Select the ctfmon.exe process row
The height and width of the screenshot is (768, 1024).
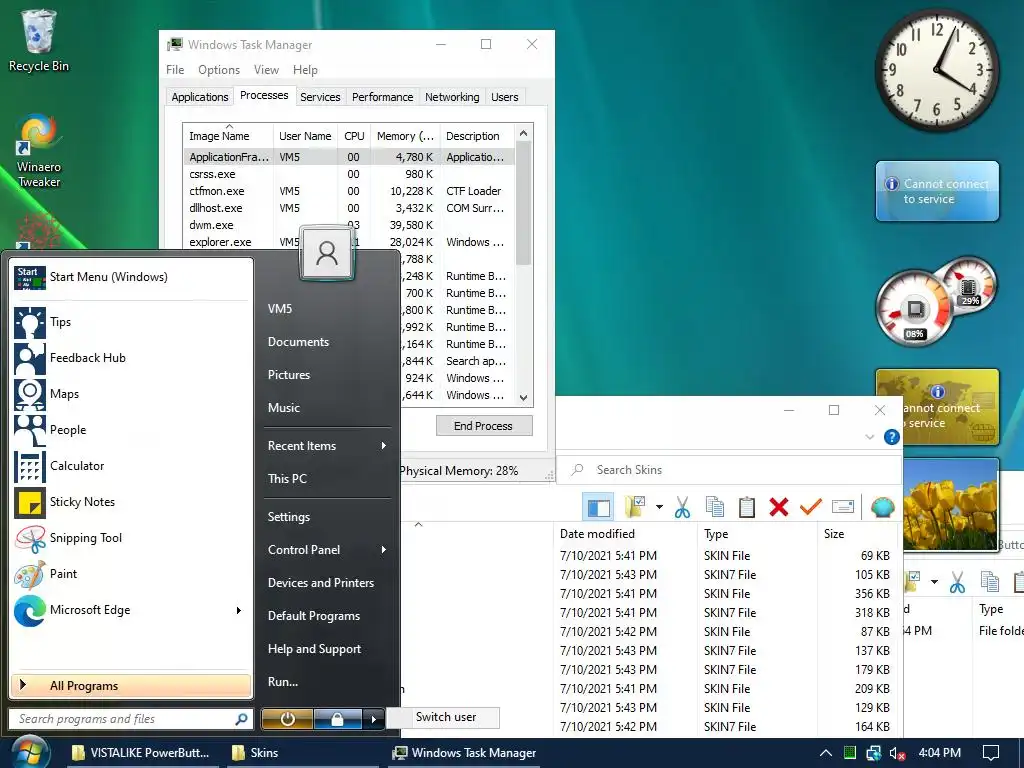(x=349, y=191)
